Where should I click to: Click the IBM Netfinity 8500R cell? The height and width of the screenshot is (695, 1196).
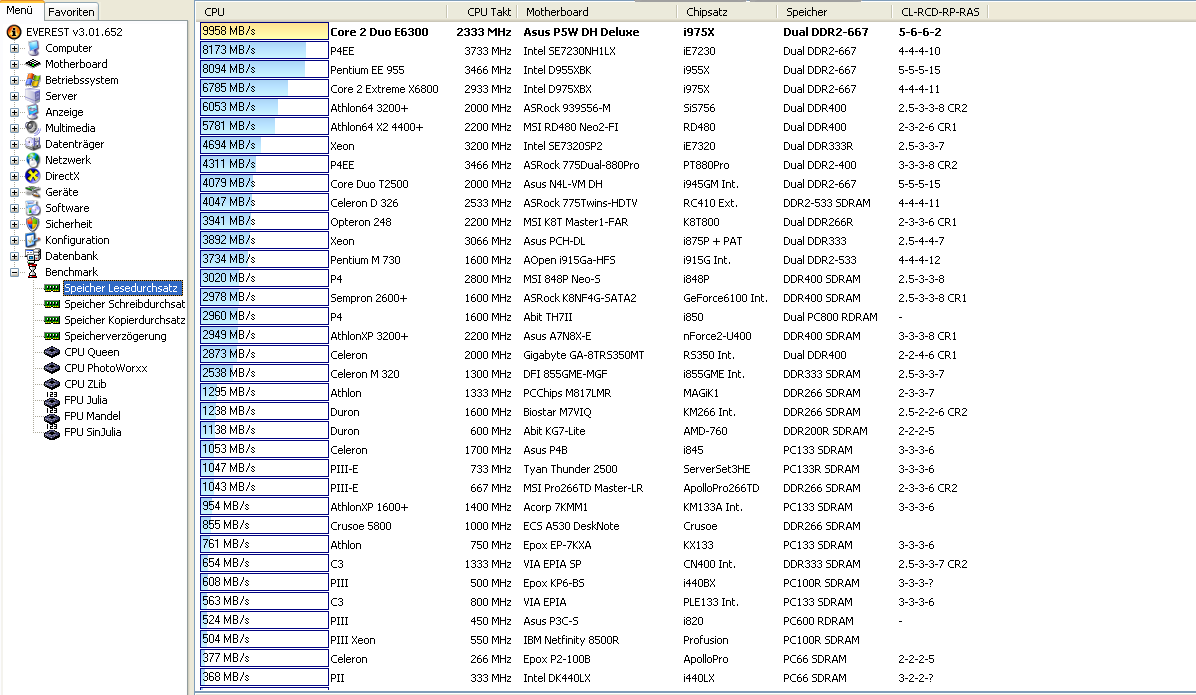point(571,640)
